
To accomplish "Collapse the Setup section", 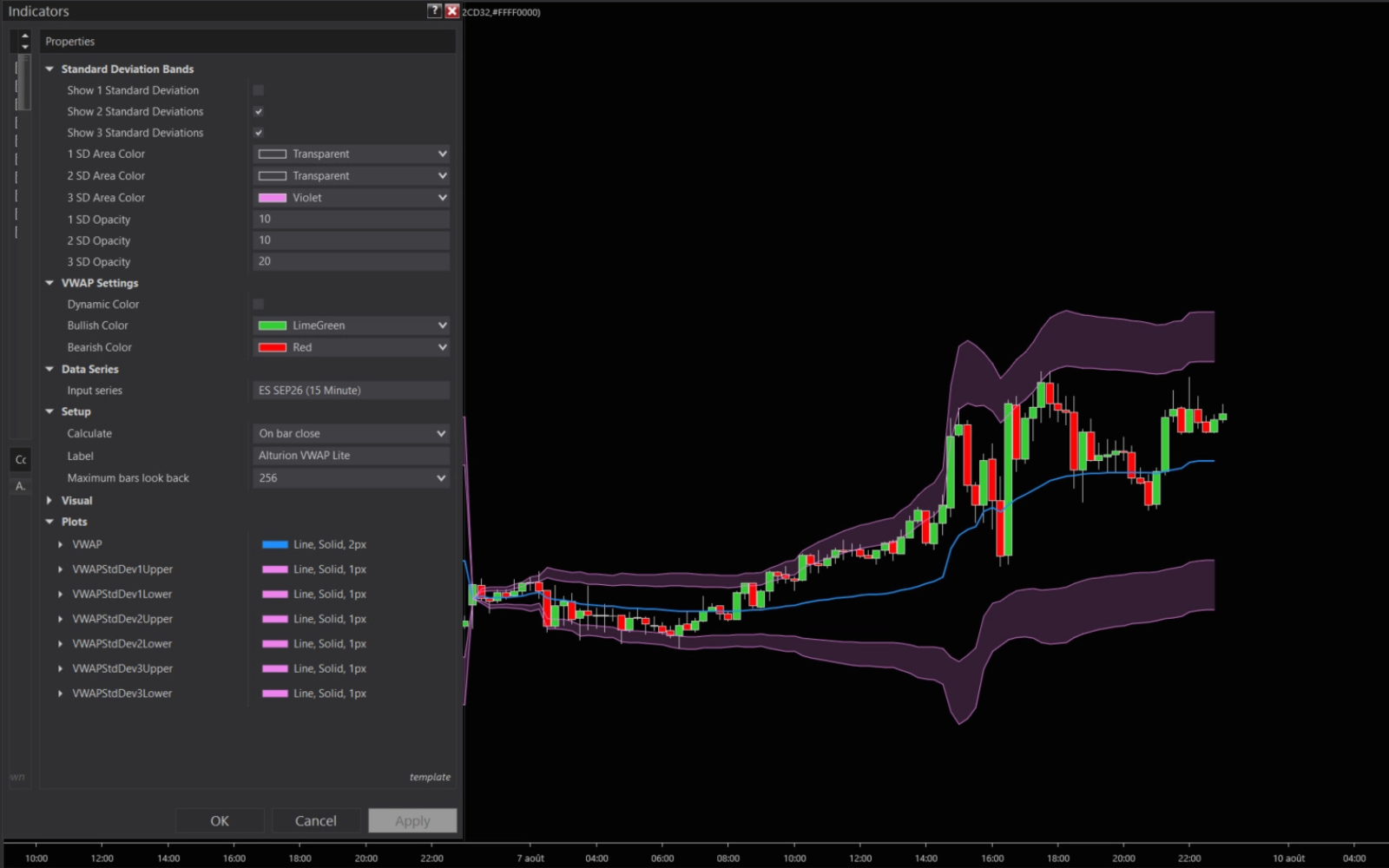I will point(49,411).
